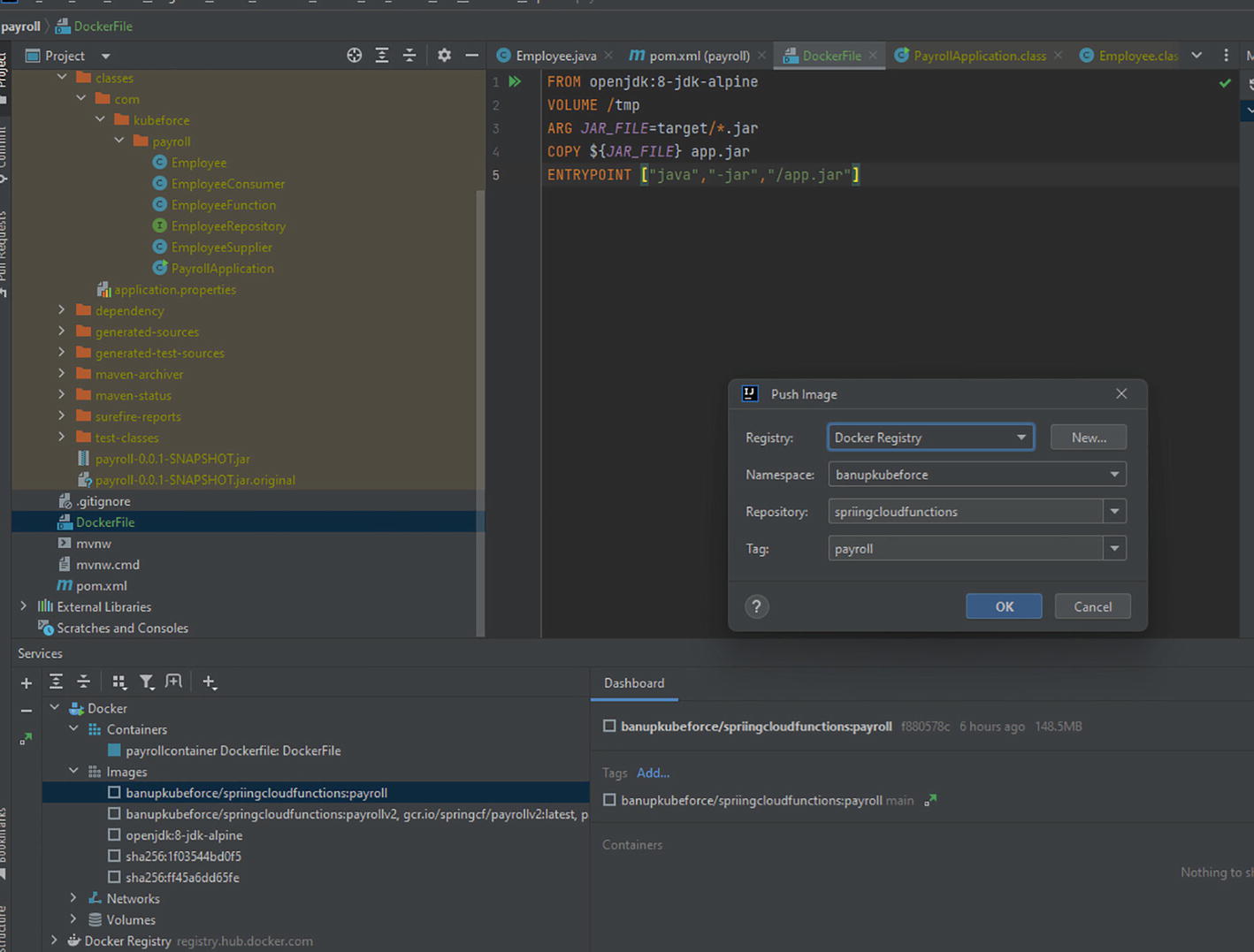
Task: Click the Add... link next to Tags
Action: point(653,773)
